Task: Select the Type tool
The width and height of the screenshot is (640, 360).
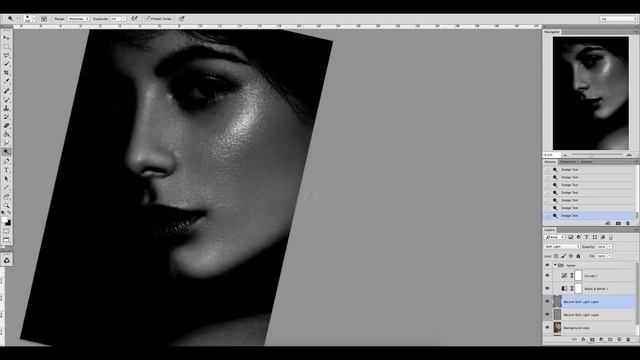Action: point(6,170)
